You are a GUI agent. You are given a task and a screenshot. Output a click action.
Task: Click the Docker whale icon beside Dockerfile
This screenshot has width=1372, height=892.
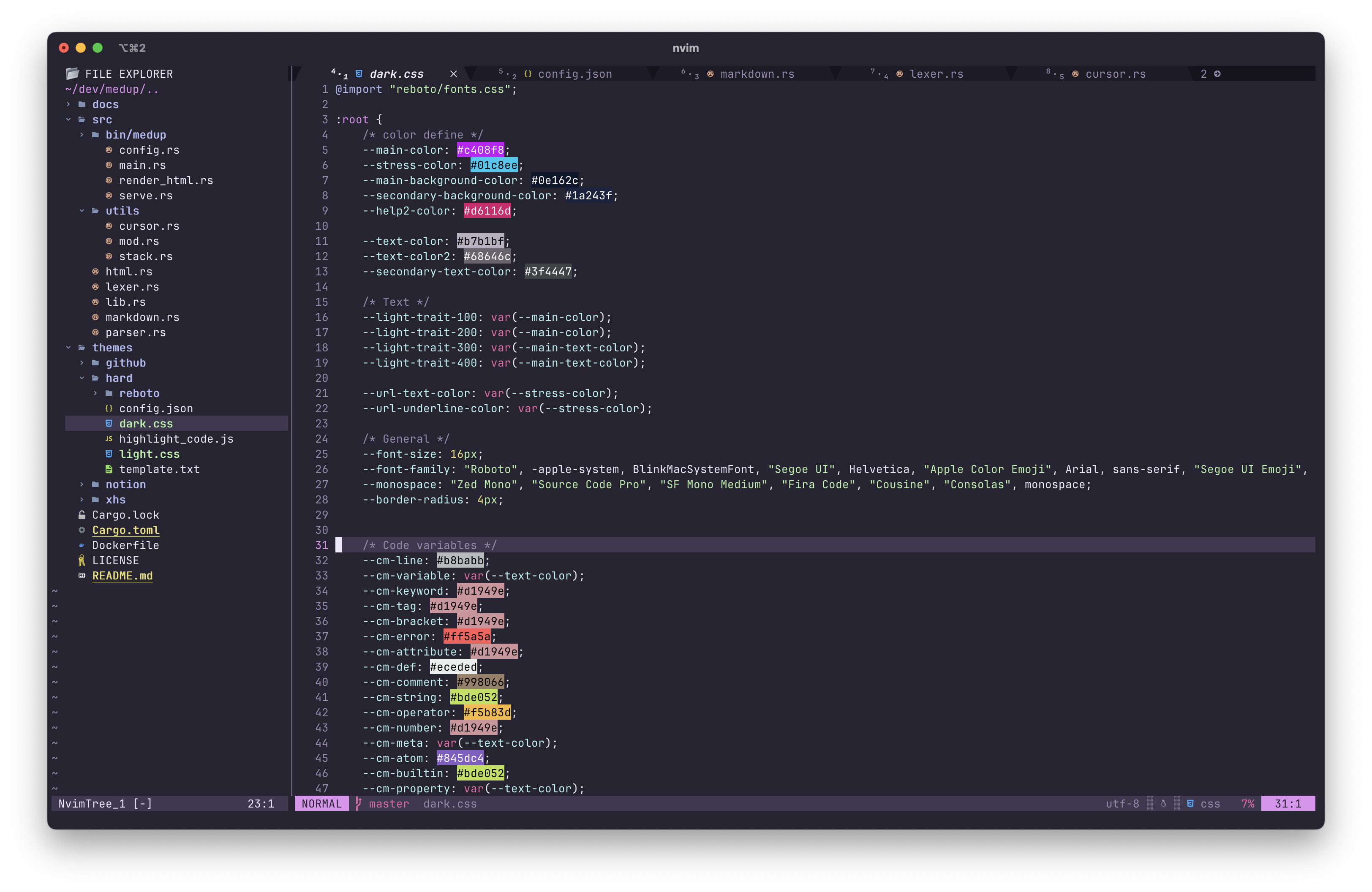click(82, 545)
